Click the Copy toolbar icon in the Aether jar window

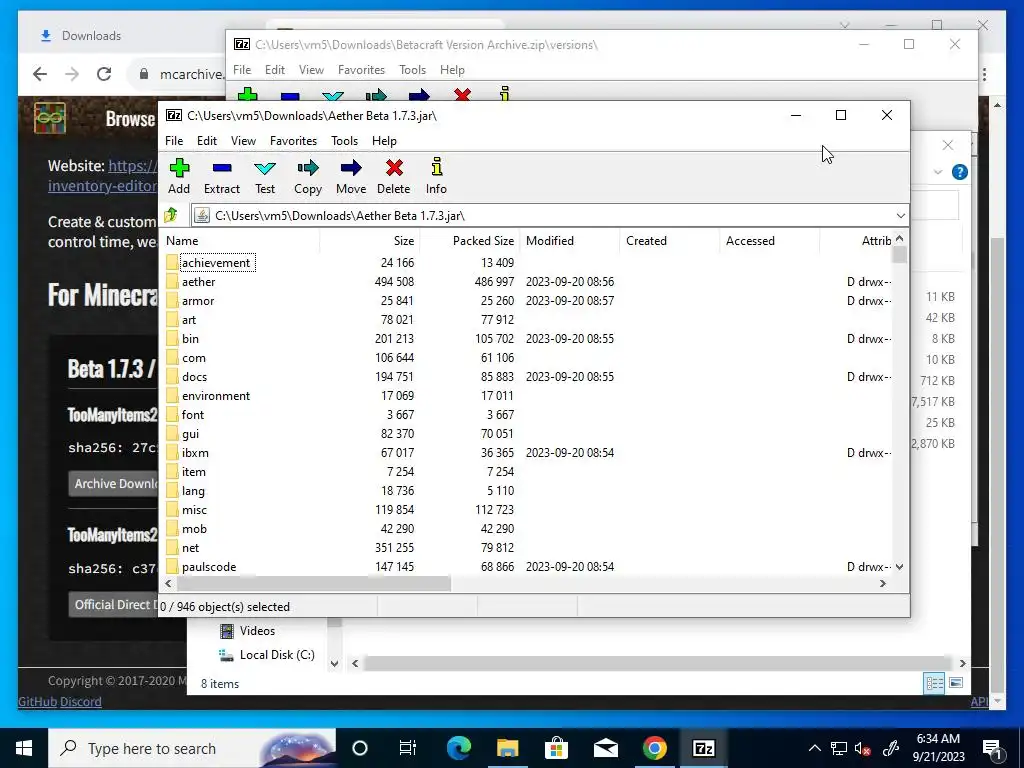[308, 168]
